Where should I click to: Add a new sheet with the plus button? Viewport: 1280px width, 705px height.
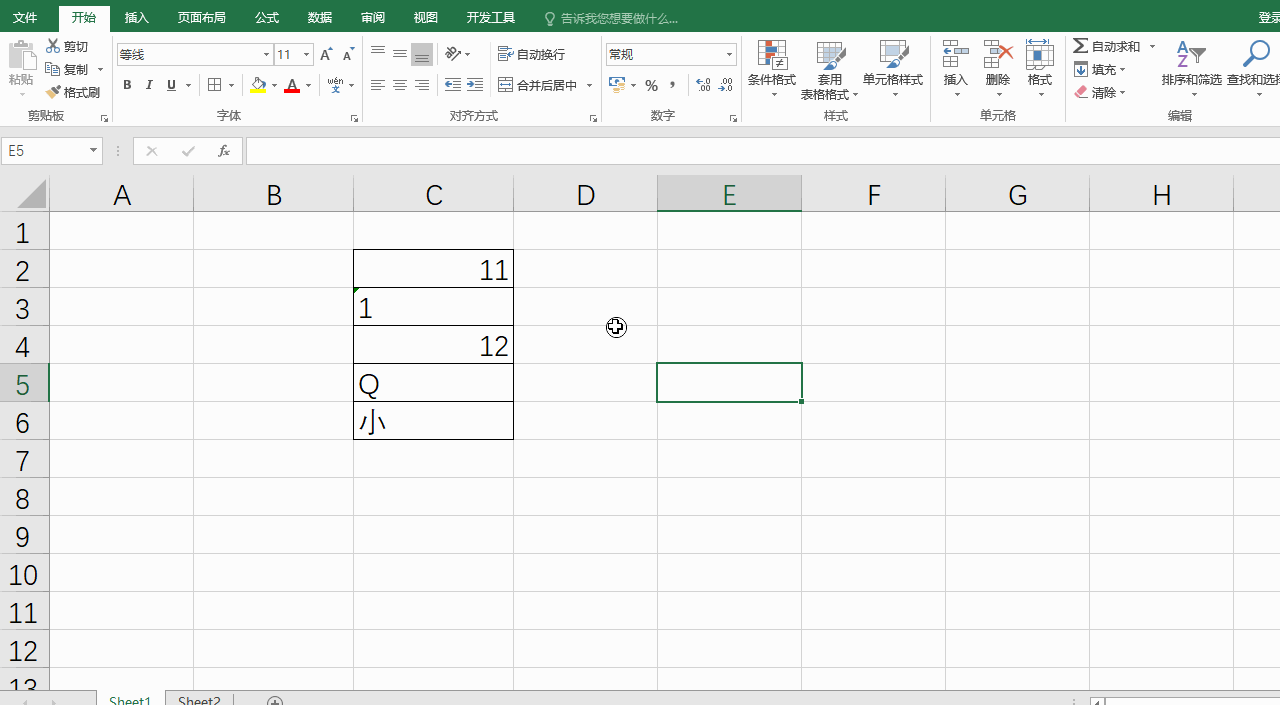coord(275,700)
